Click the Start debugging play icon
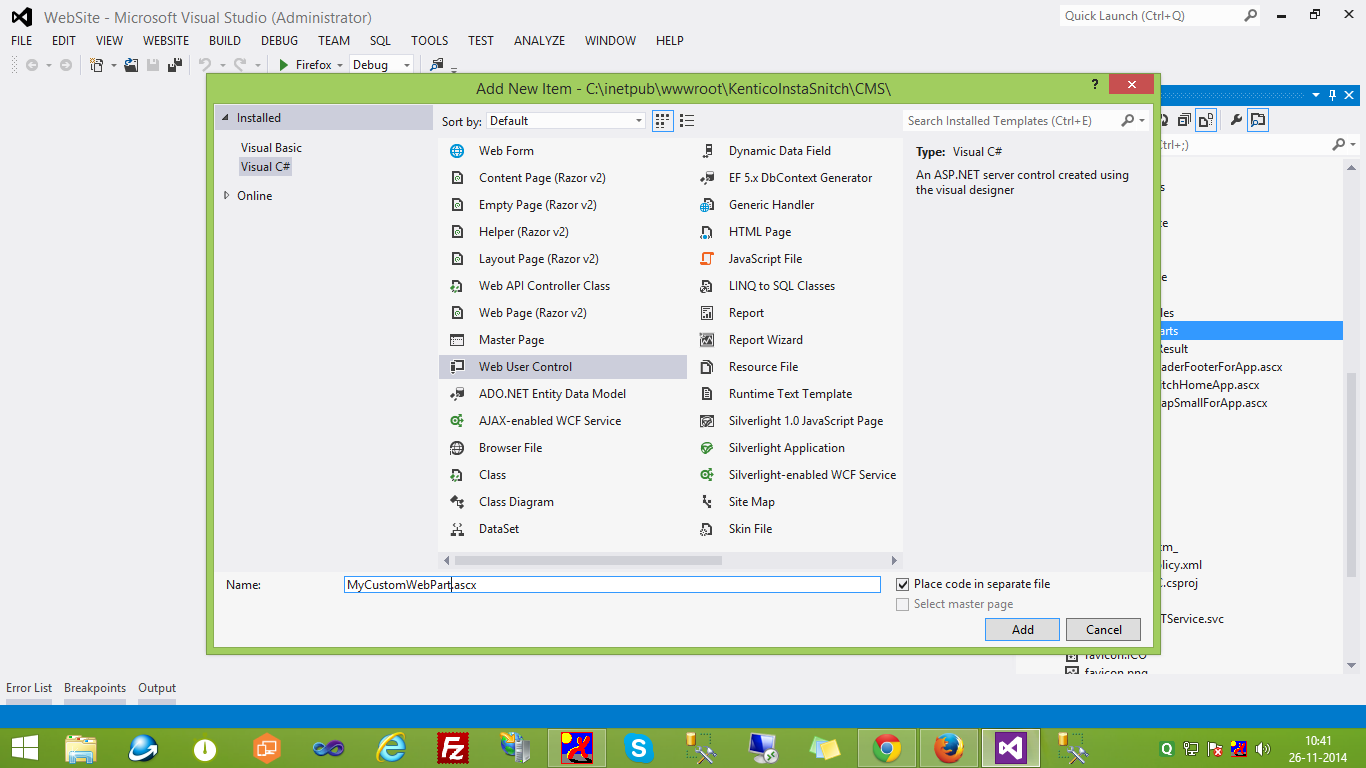The height and width of the screenshot is (768, 1366). click(284, 65)
